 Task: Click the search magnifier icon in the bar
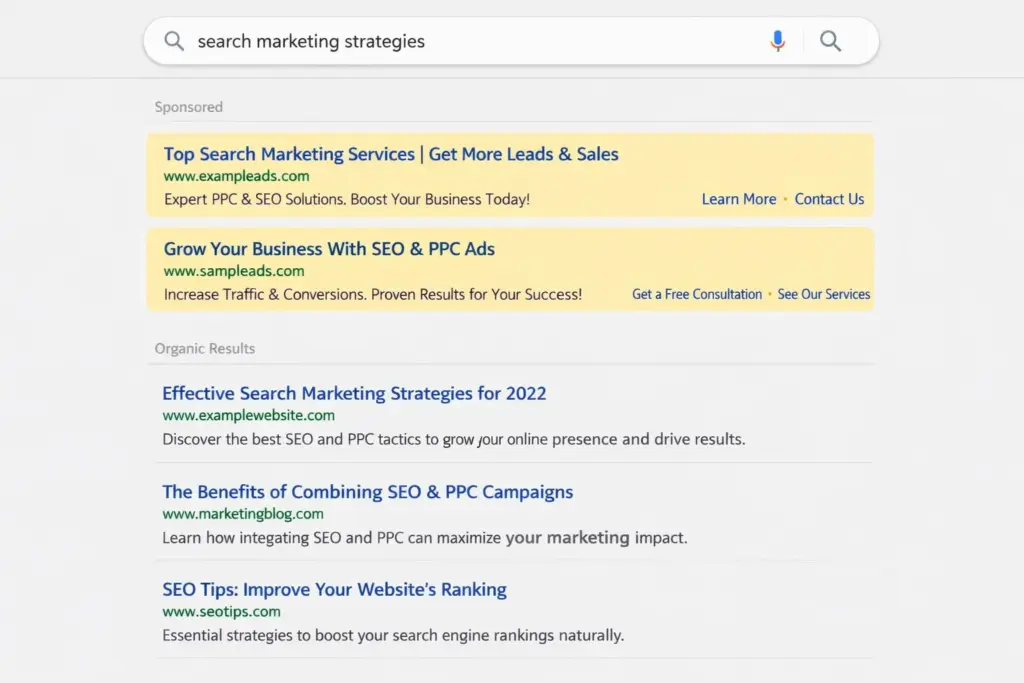coord(830,41)
